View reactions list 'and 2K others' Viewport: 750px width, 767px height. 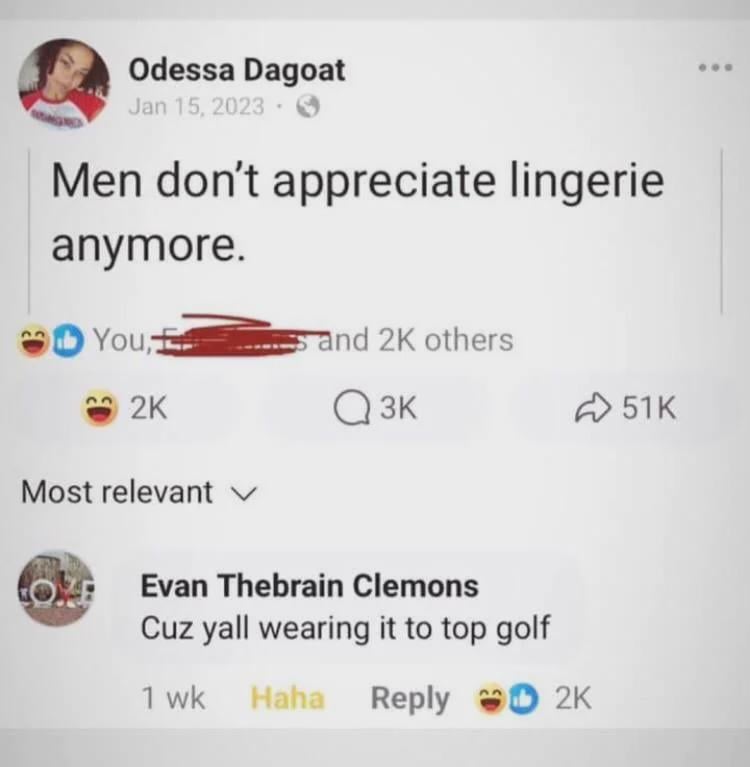tap(416, 339)
